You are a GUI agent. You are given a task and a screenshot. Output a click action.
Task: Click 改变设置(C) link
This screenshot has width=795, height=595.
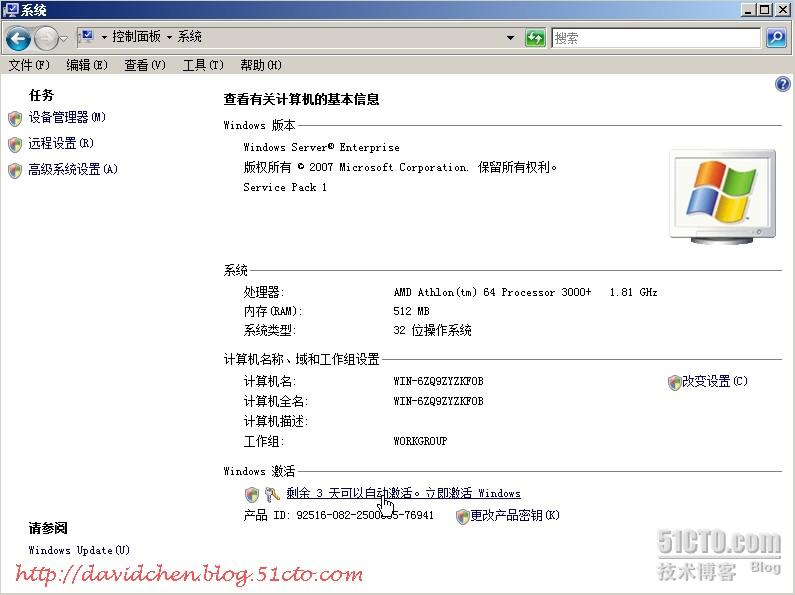[x=715, y=381]
